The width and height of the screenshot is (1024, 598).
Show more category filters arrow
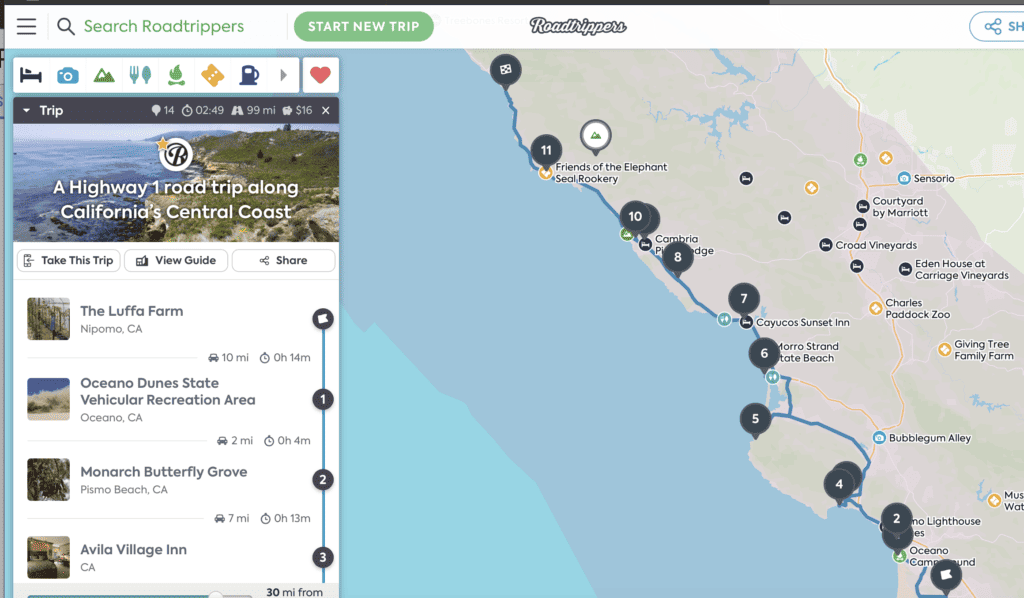pos(283,76)
